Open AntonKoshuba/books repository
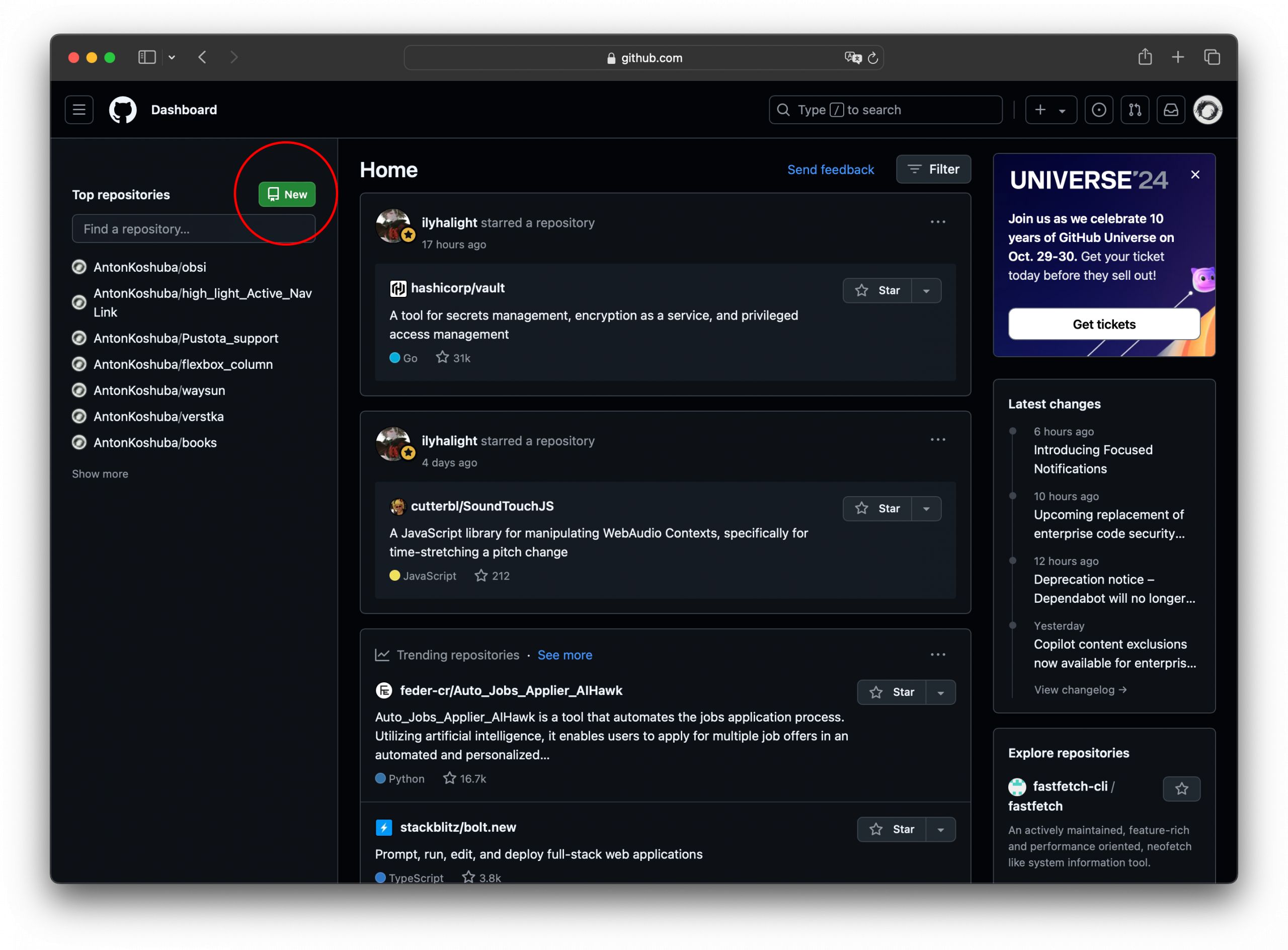This screenshot has height=950, width=1288. (155, 443)
